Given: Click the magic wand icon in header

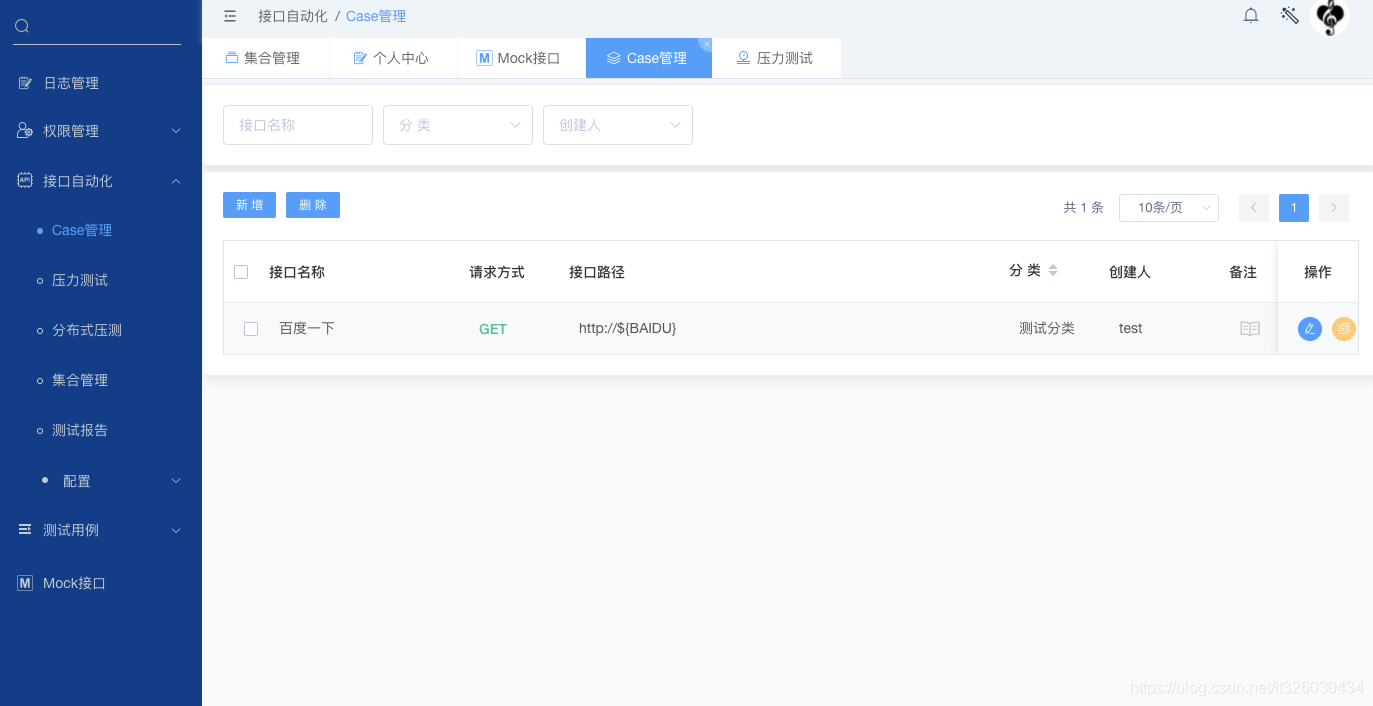Looking at the screenshot, I should (1289, 15).
